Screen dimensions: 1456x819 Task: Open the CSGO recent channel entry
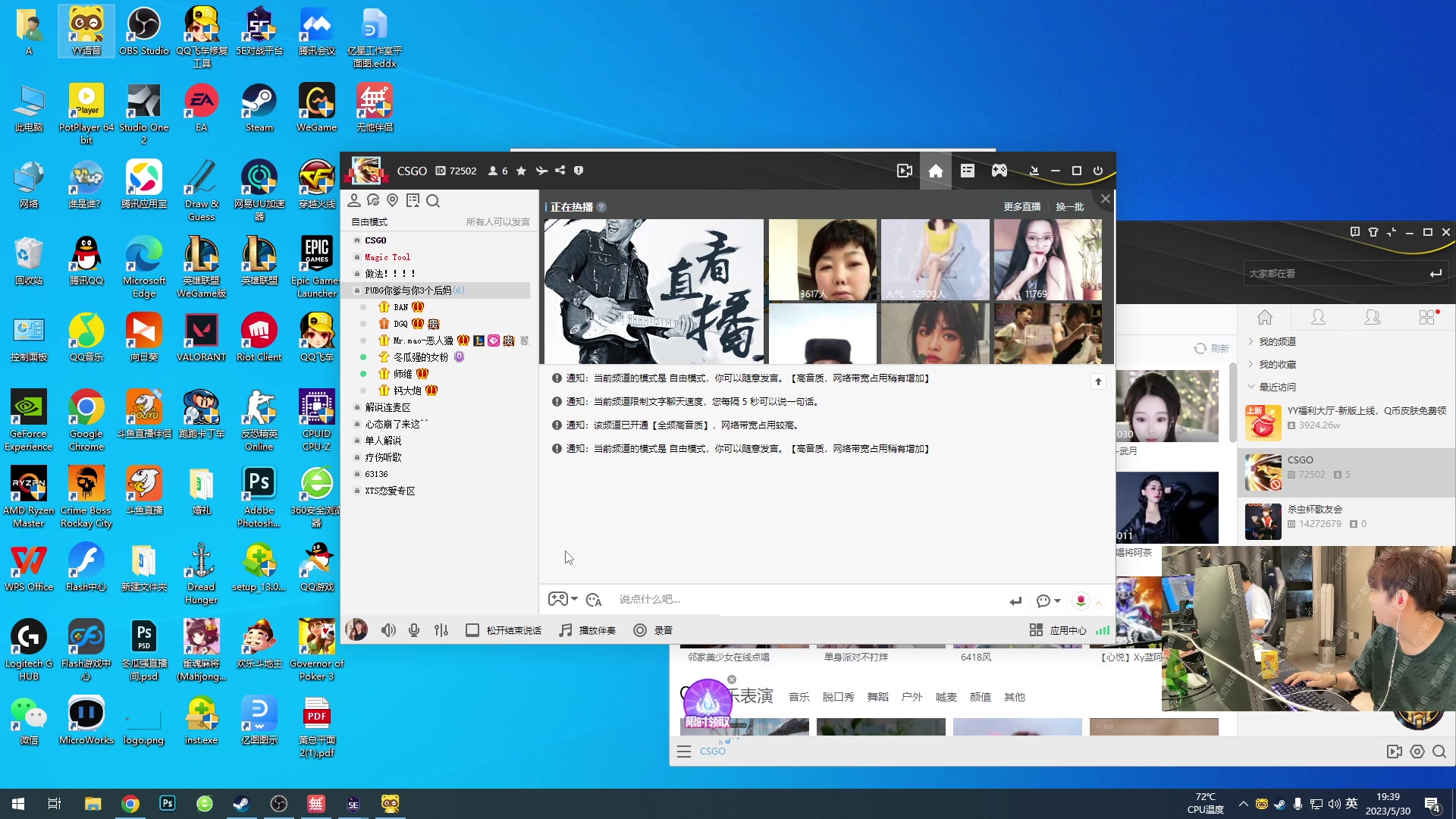pyautogui.click(x=1346, y=473)
